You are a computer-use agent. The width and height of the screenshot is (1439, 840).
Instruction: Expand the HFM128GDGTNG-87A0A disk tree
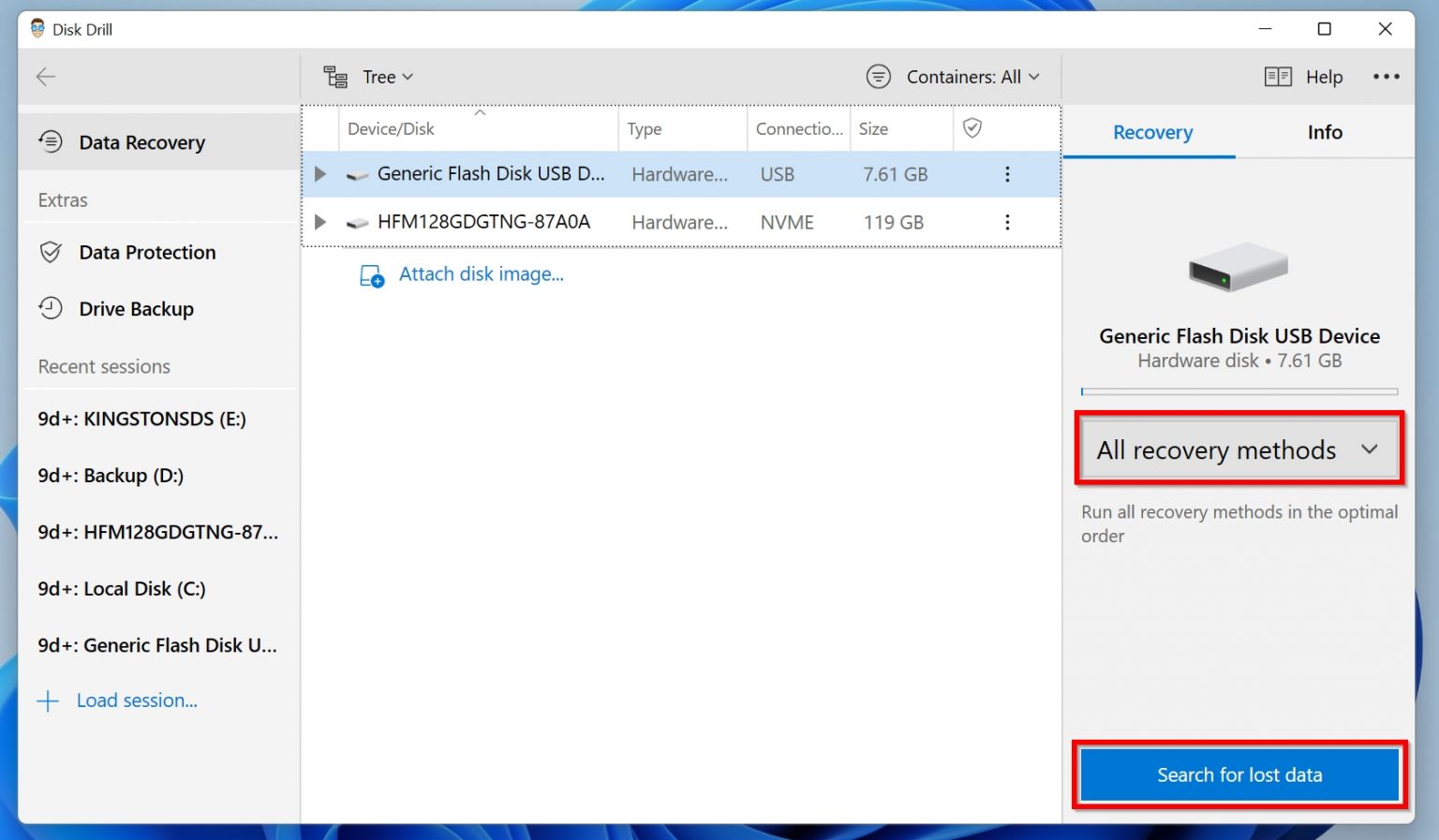pyautogui.click(x=319, y=222)
